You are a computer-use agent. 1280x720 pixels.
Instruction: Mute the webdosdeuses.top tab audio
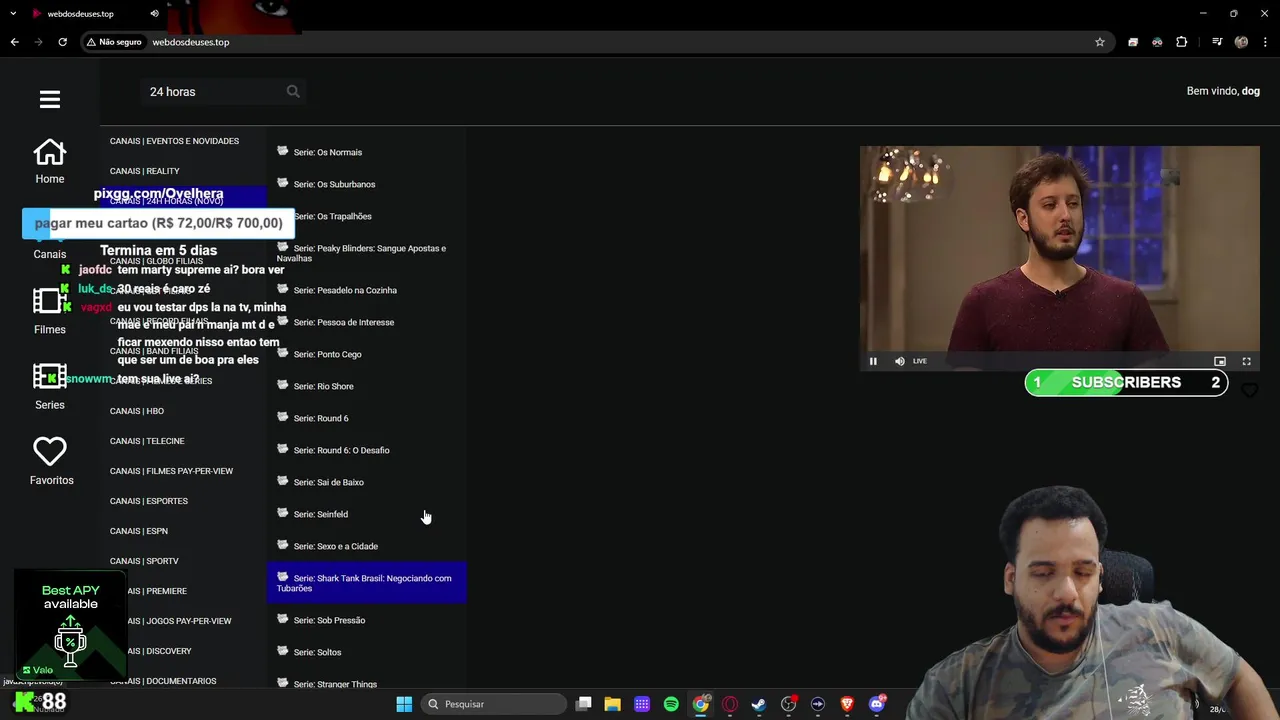[x=154, y=14]
